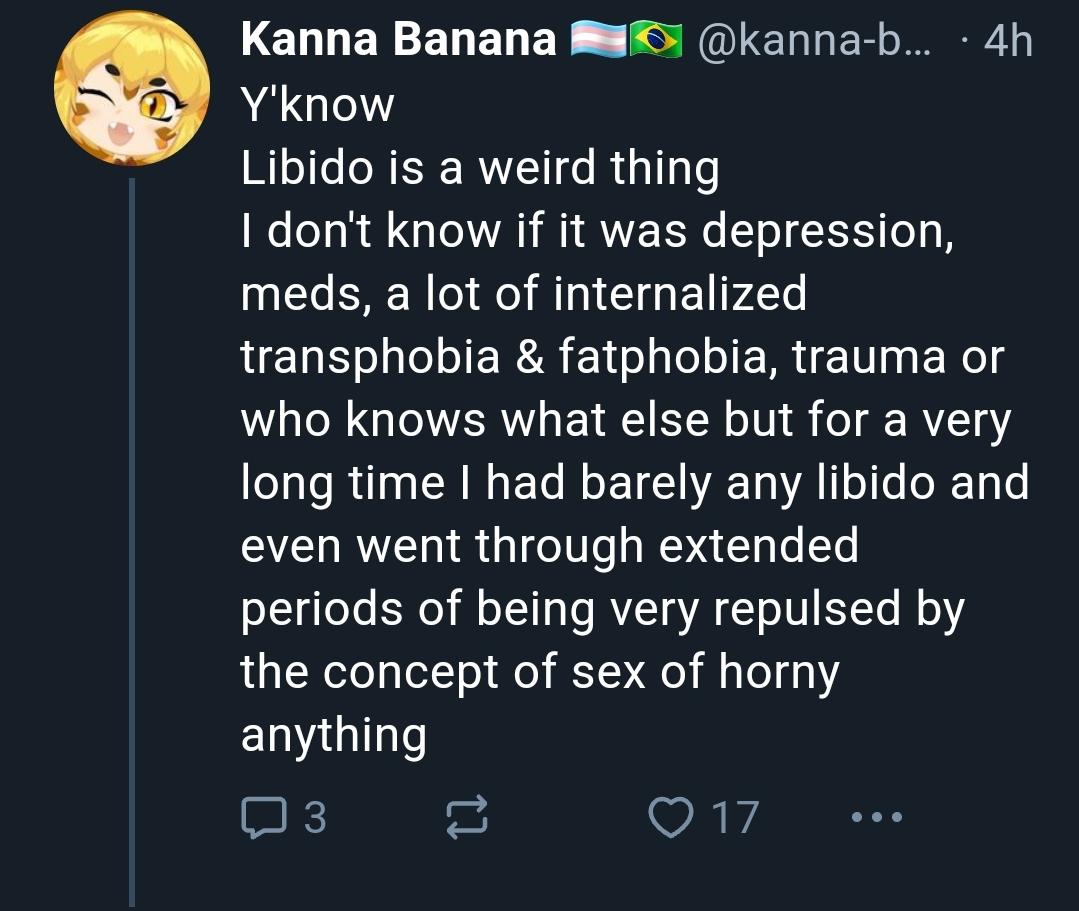Click the last word "anything"
This screenshot has width=1079, height=911.
pos(334,735)
